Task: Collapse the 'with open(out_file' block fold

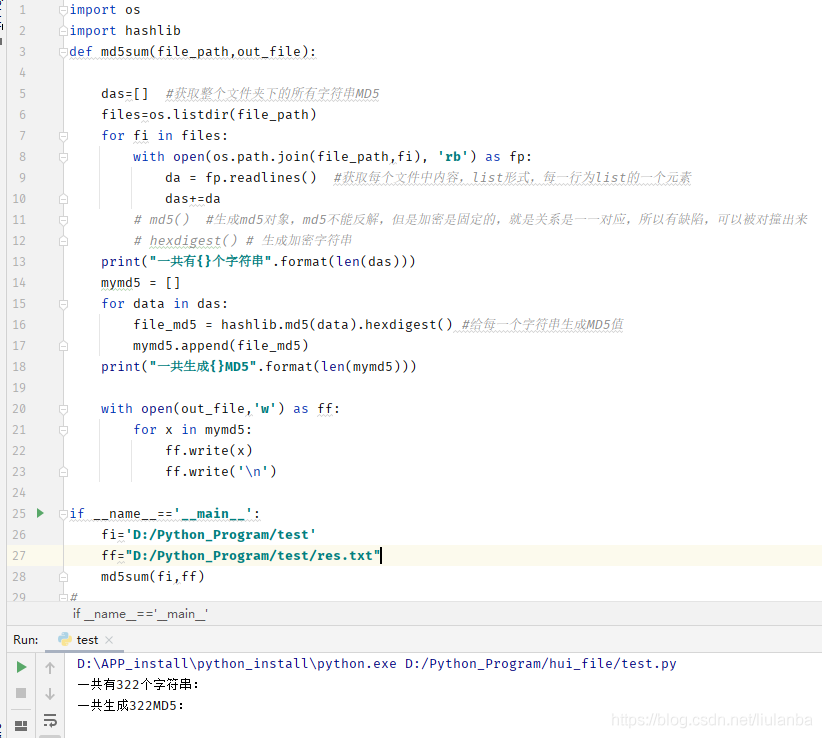Action: point(63,409)
